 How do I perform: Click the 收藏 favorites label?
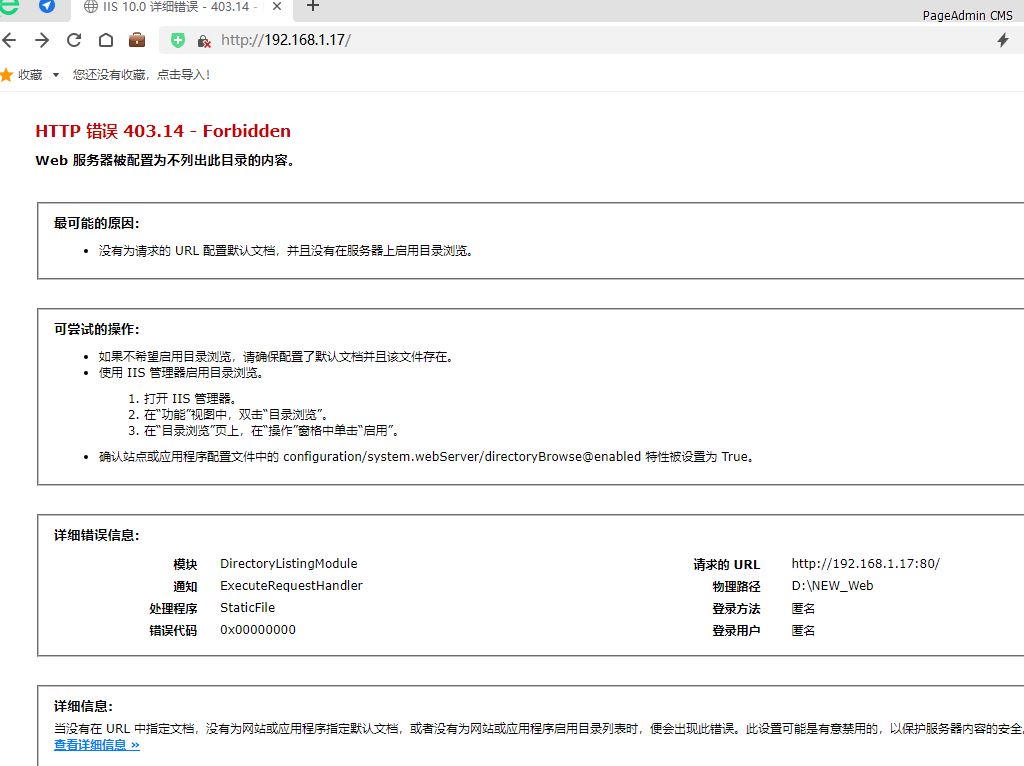pos(30,75)
